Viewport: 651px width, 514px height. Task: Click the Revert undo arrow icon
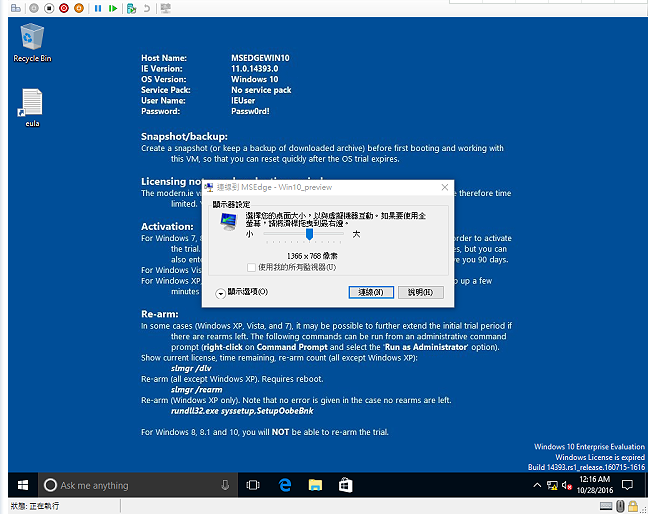tap(147, 8)
